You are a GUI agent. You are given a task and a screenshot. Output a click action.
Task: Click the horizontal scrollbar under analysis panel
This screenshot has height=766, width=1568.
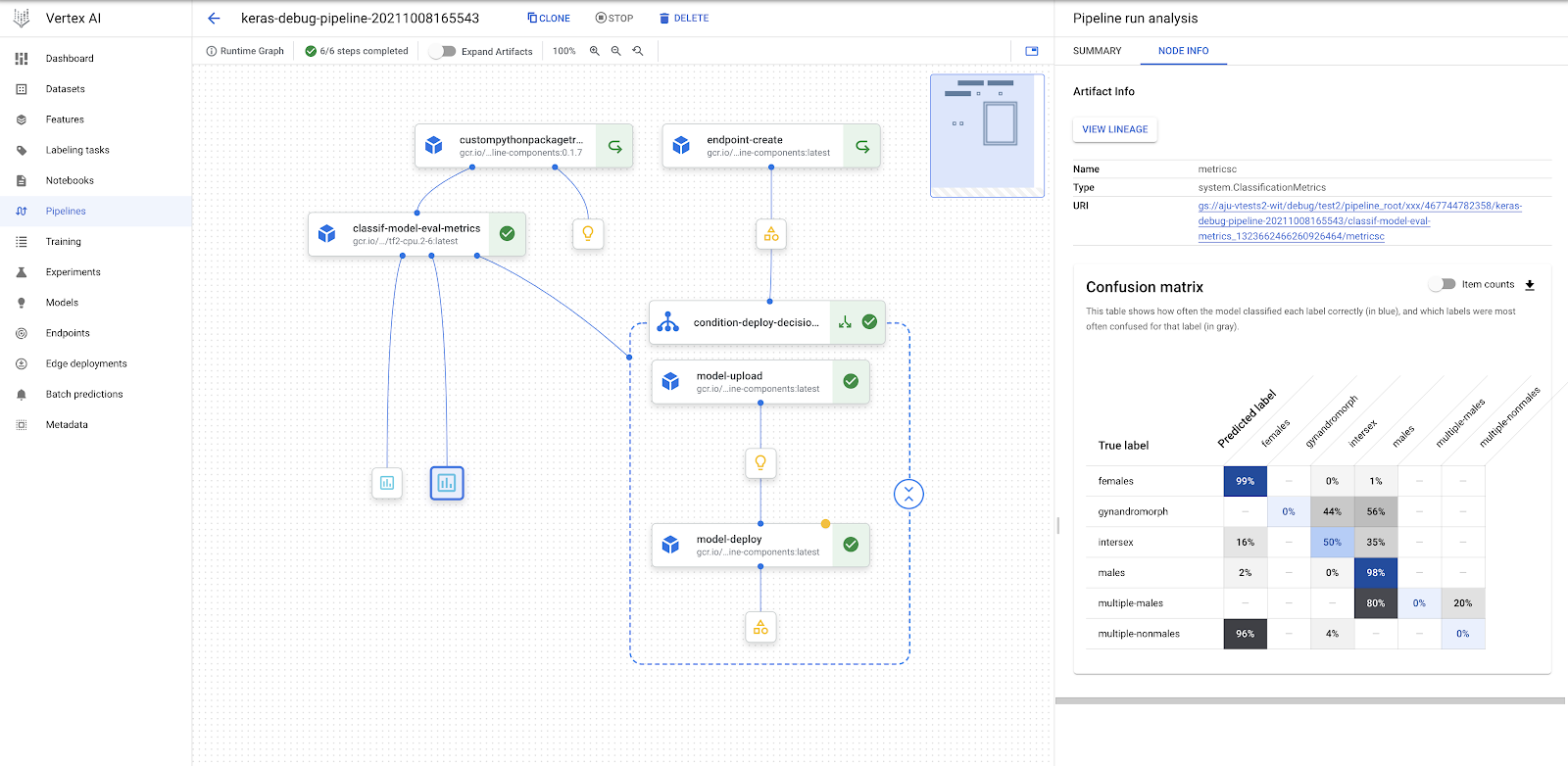point(1309,700)
